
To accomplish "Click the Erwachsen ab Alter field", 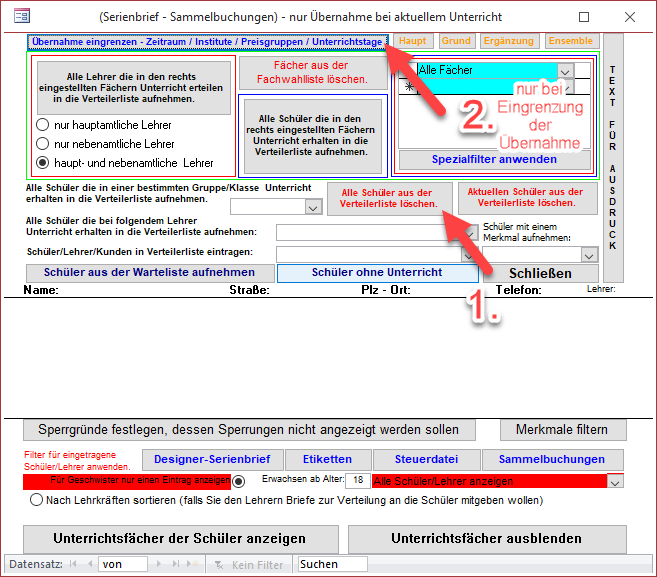I will point(357,480).
